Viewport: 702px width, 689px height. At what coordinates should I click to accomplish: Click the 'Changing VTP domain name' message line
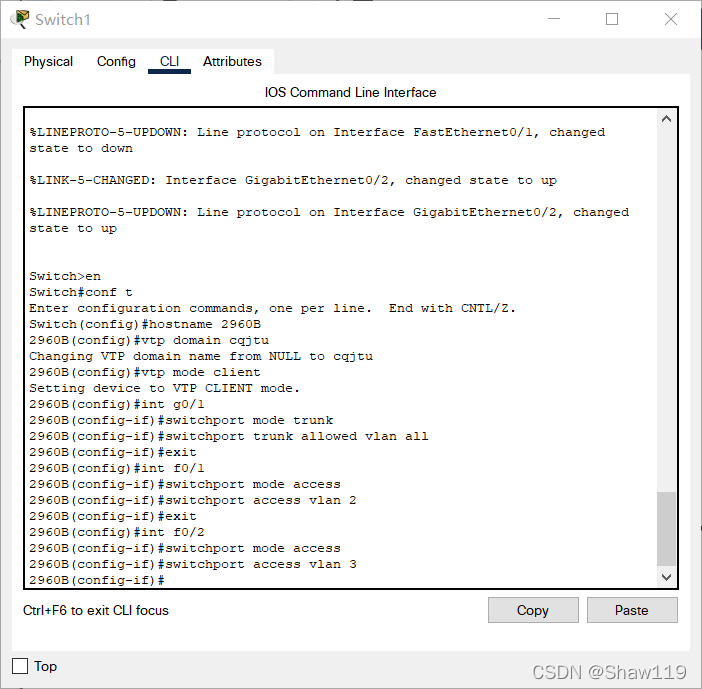pos(201,356)
